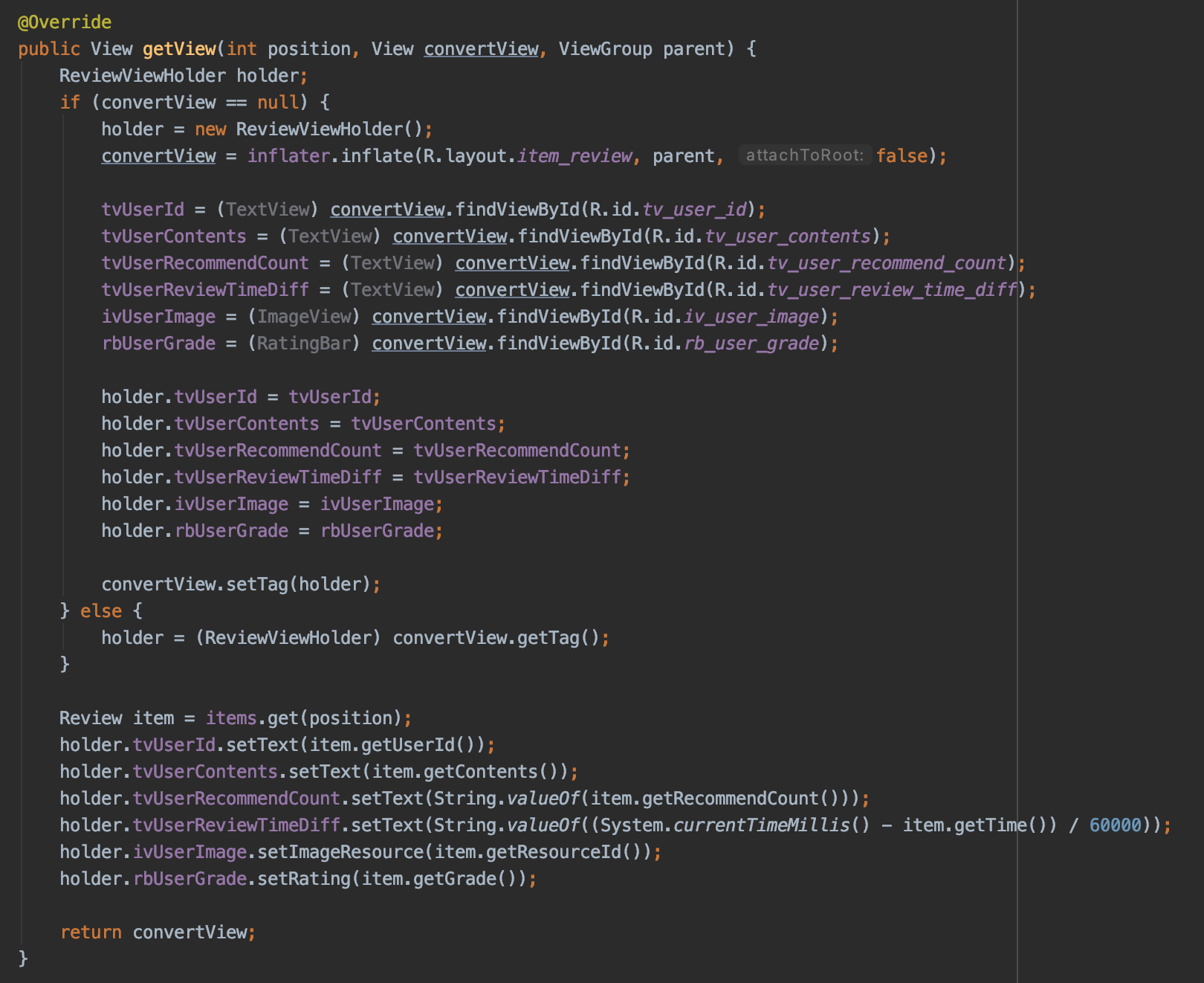Select the ReviewViewHolder type declaration
The height and width of the screenshot is (983, 1204).
point(142,75)
